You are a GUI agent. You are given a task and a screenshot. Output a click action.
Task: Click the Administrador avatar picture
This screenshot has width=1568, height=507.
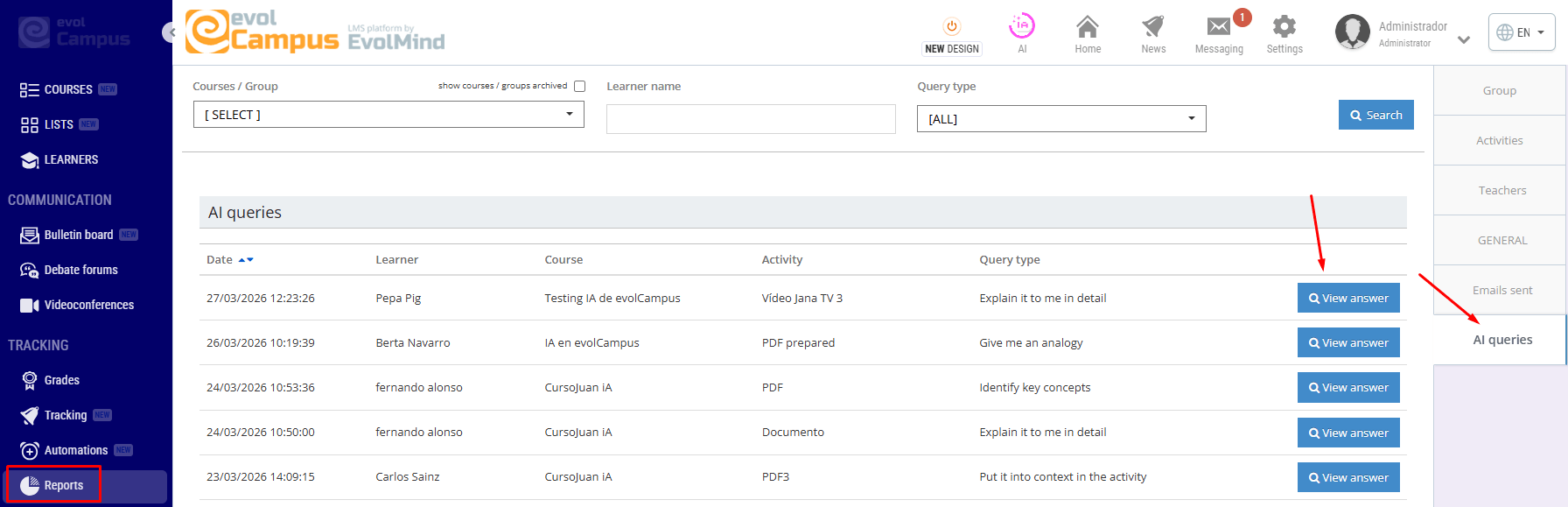[1353, 32]
